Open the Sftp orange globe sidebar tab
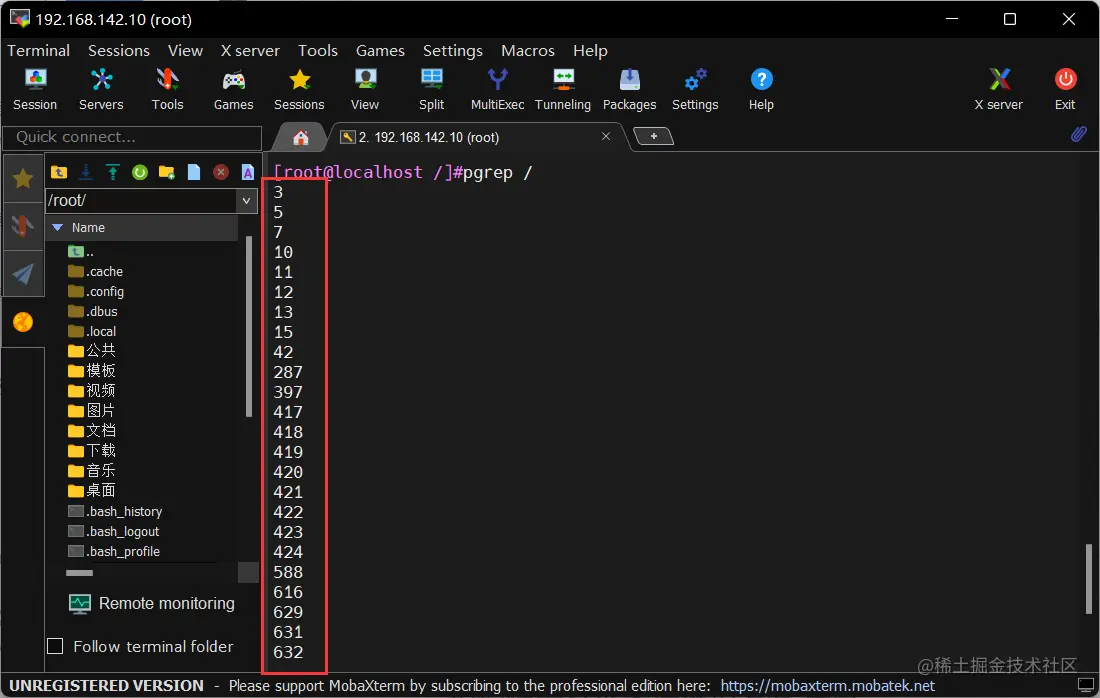Image resolution: width=1100 pixels, height=698 pixels. tap(22, 322)
